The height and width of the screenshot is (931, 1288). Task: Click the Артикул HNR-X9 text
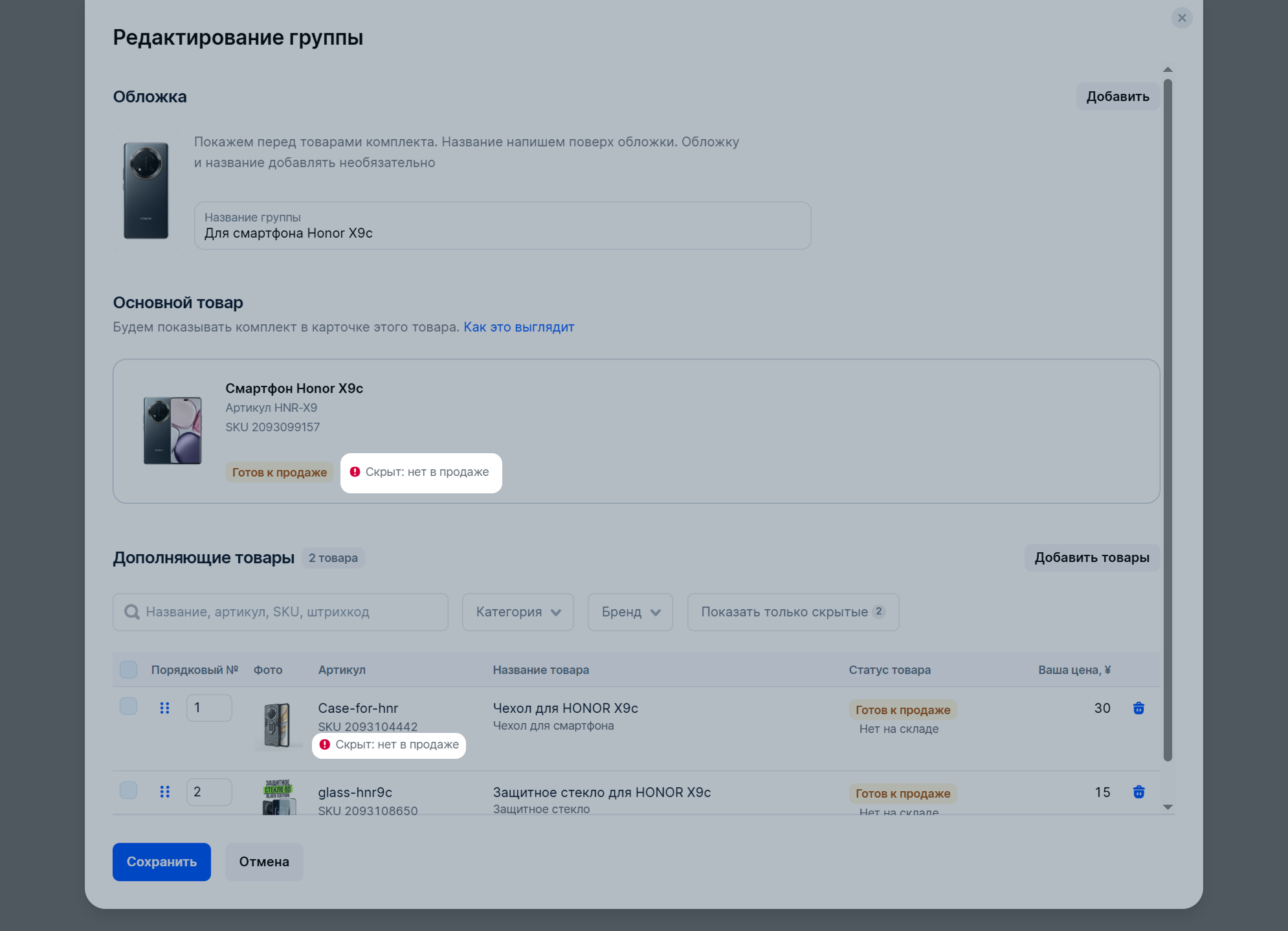tap(271, 408)
